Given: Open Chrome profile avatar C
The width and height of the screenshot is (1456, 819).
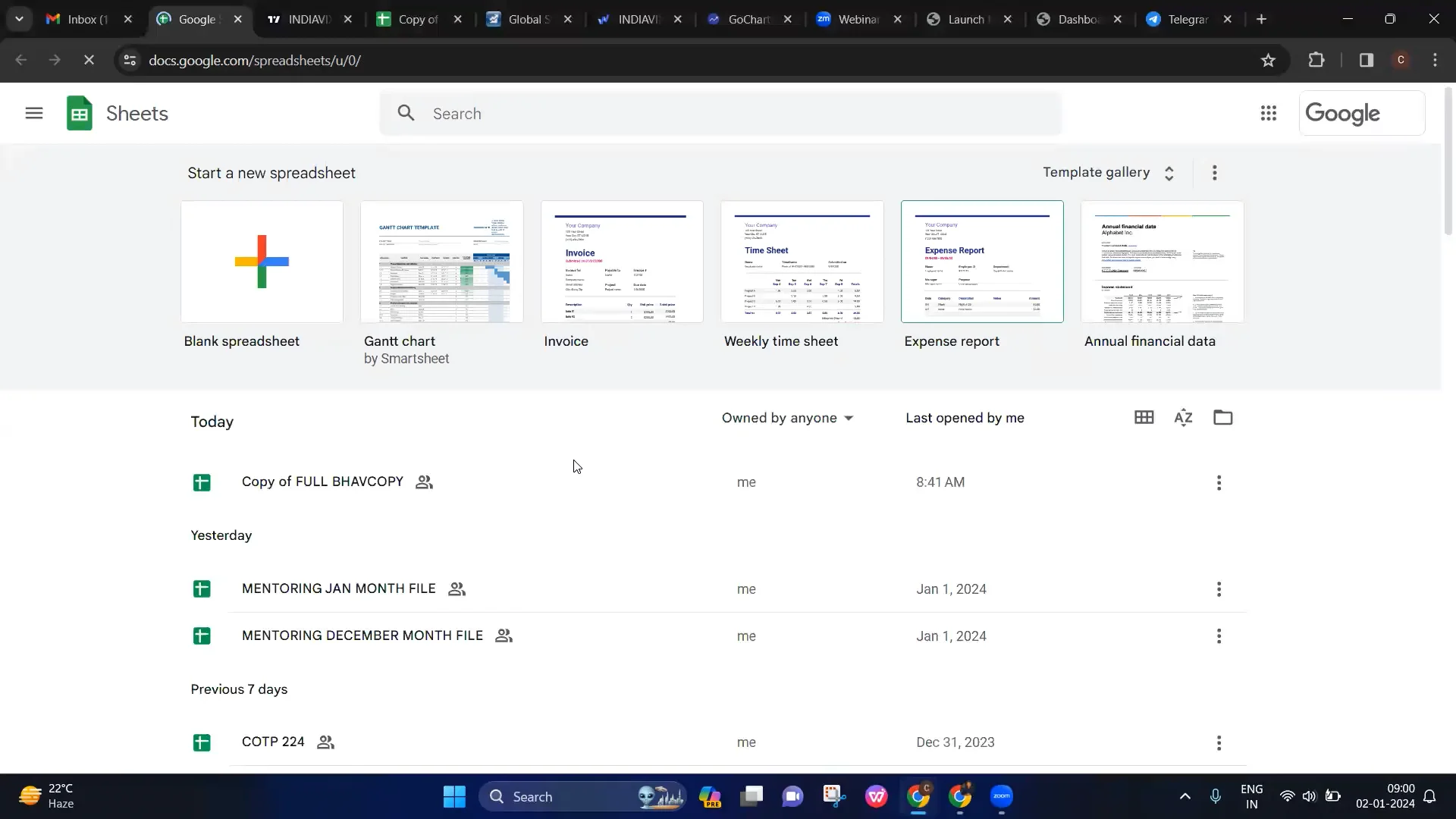Looking at the screenshot, I should tap(1401, 60).
